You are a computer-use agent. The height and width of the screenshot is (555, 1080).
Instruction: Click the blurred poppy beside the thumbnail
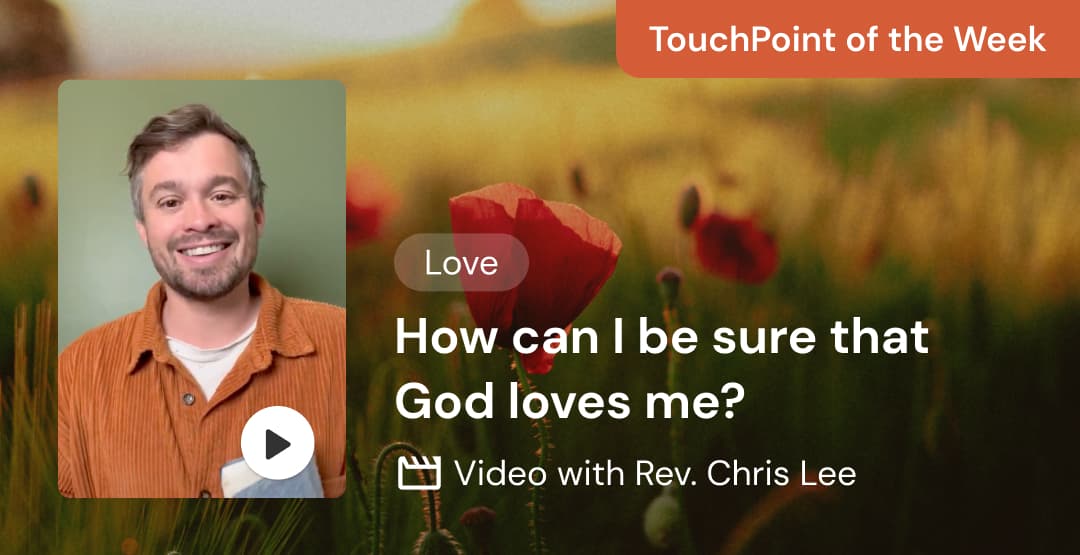tap(368, 207)
